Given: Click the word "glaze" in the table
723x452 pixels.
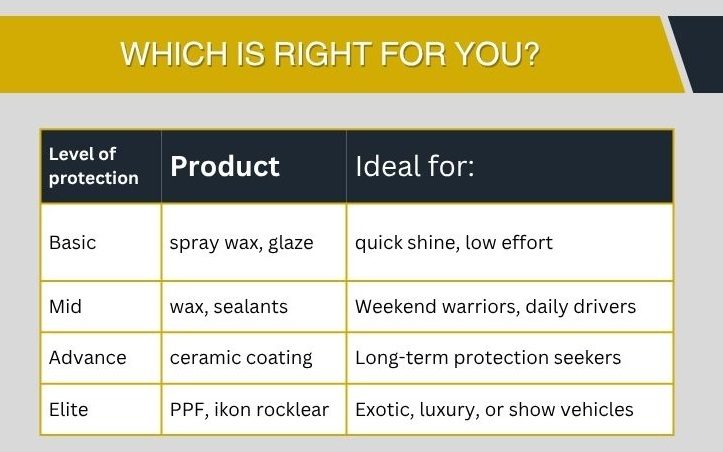Looking at the screenshot, I should coord(290,242).
